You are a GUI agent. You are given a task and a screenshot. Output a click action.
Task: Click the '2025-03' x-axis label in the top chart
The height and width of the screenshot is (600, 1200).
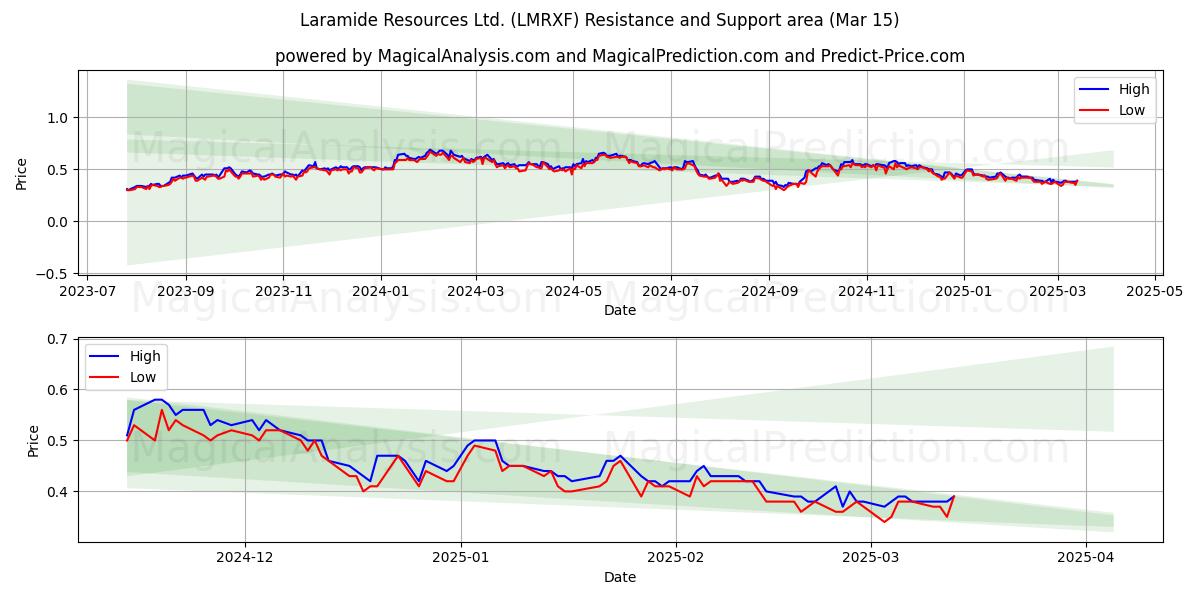1058,293
